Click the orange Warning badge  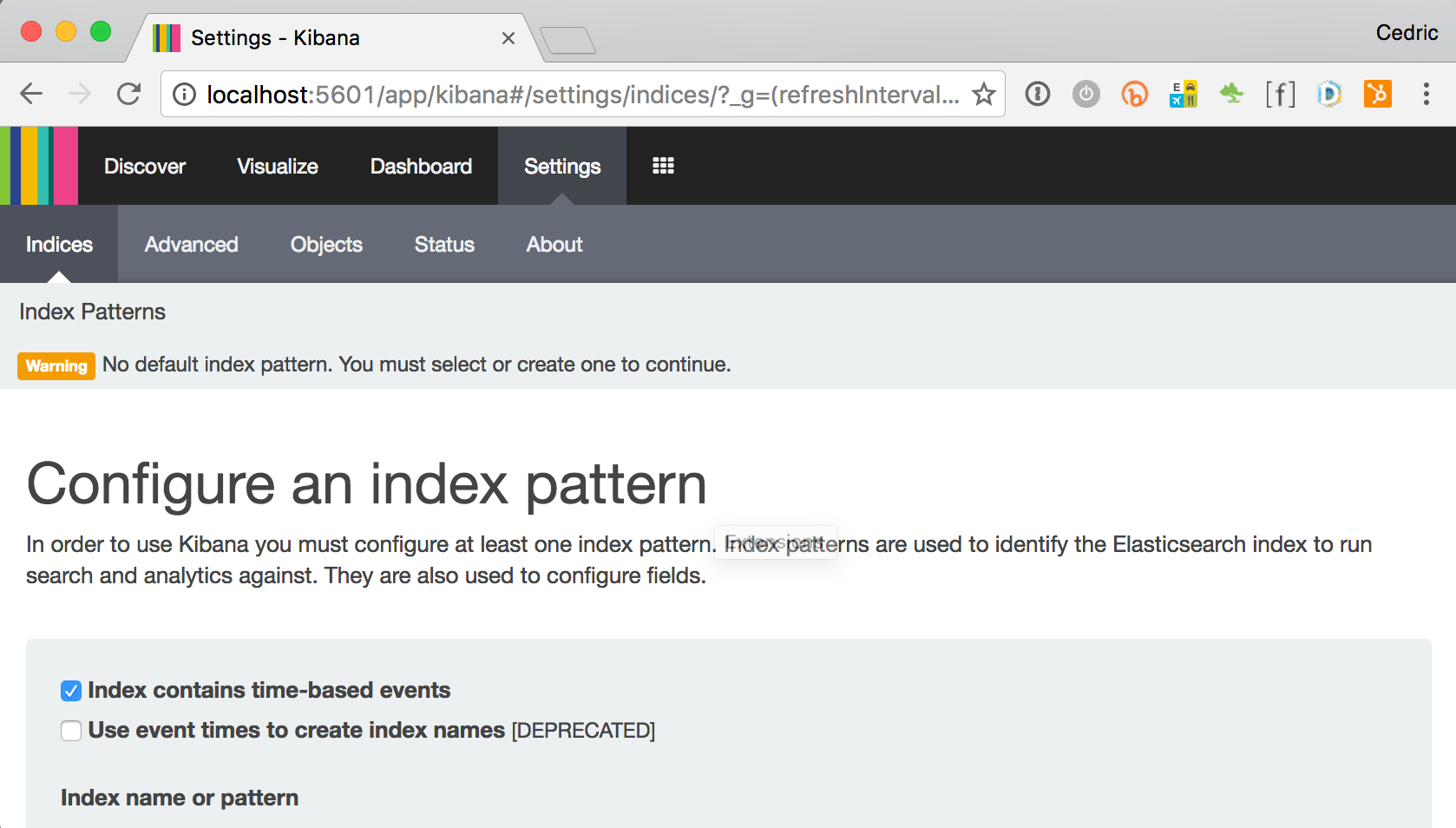point(56,365)
